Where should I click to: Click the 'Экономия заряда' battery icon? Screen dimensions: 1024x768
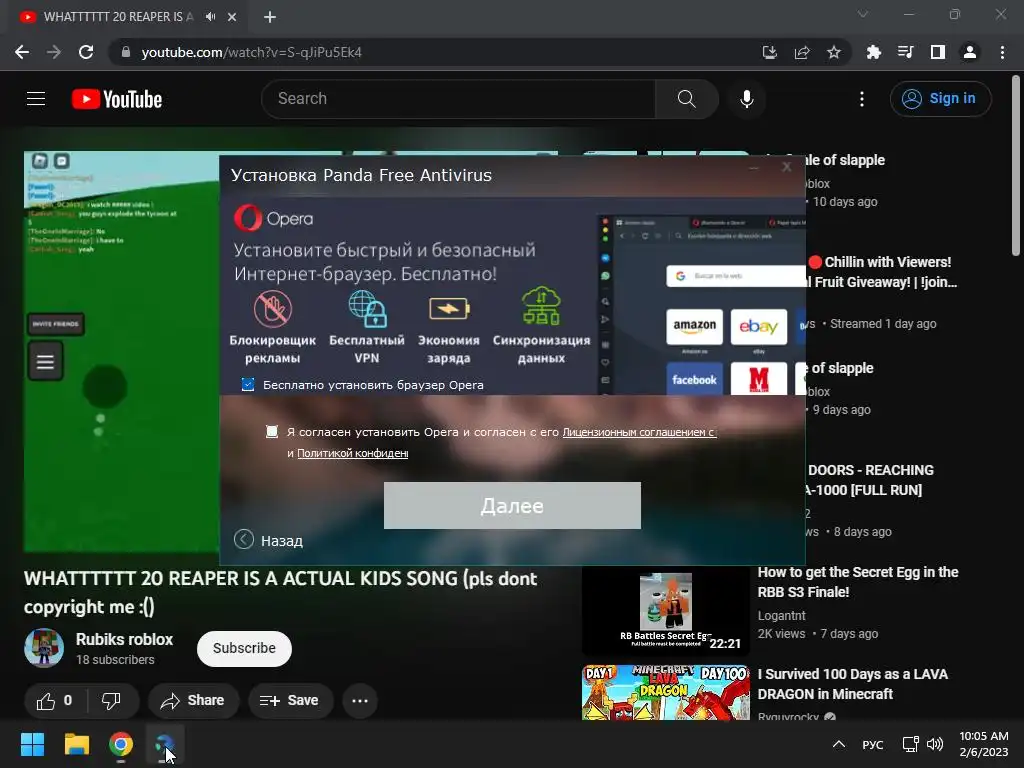[449, 308]
